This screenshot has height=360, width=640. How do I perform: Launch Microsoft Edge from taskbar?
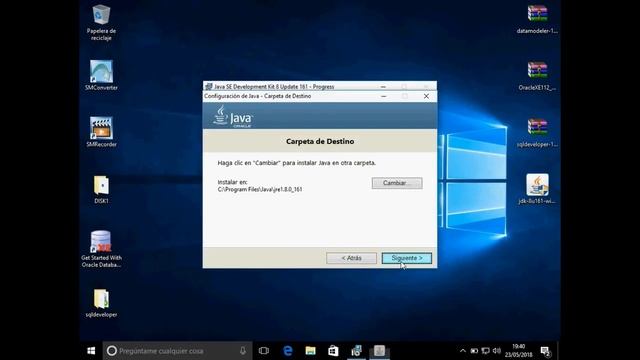click(x=288, y=351)
